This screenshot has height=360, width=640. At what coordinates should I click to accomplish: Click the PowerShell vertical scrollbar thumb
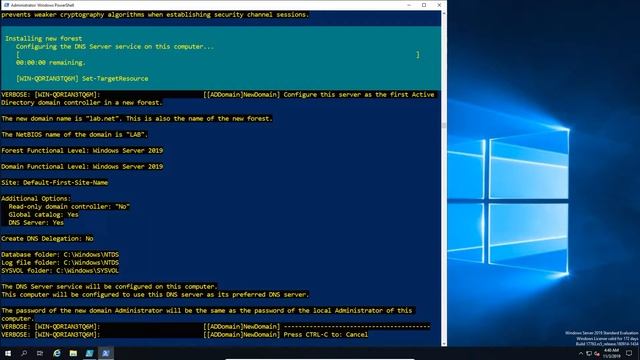pyautogui.click(x=444, y=125)
